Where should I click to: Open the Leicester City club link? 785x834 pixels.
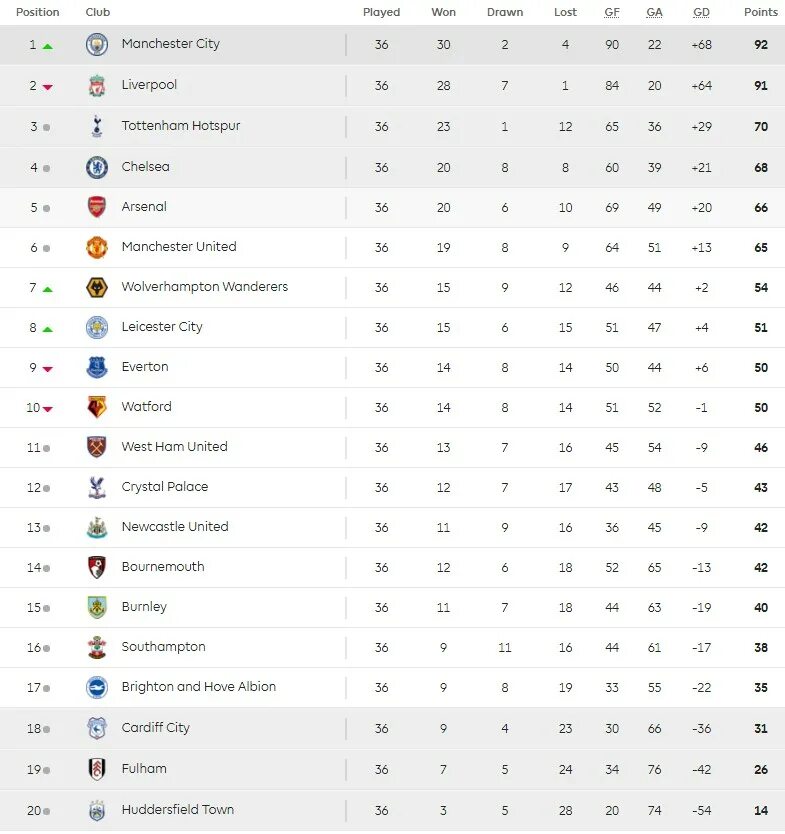(162, 327)
